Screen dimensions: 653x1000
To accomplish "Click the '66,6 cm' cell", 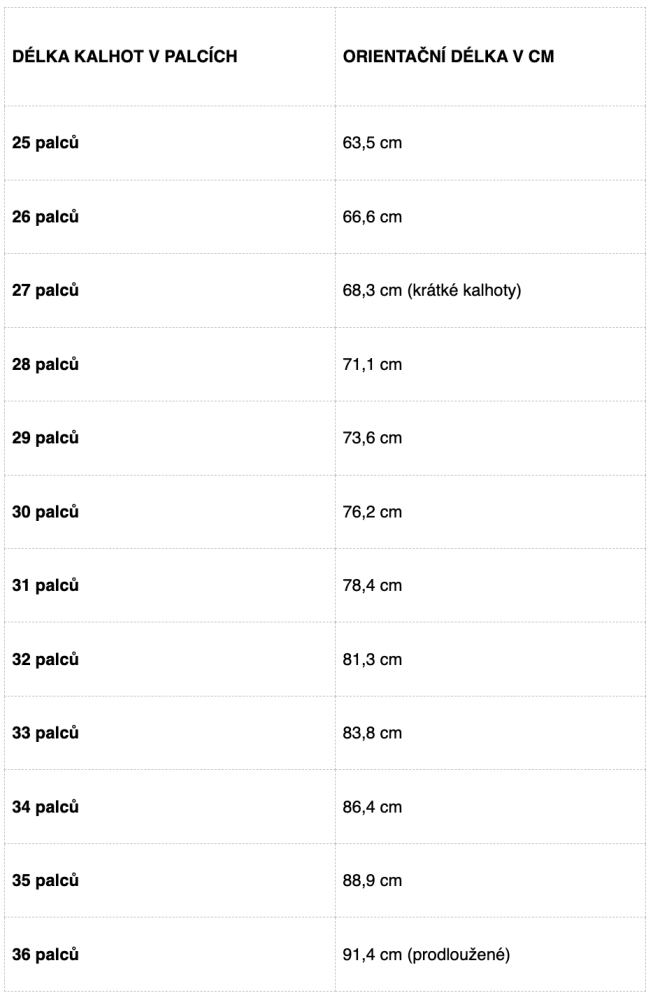I will pyautogui.click(x=373, y=217).
